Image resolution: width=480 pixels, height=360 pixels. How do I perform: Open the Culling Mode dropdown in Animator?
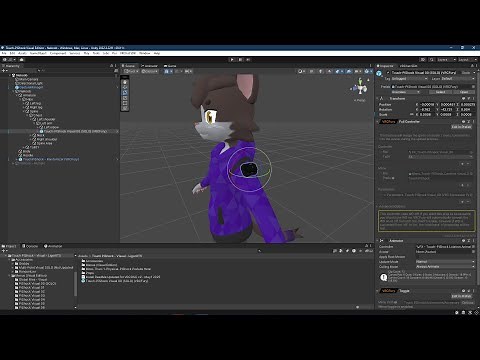[445, 267]
